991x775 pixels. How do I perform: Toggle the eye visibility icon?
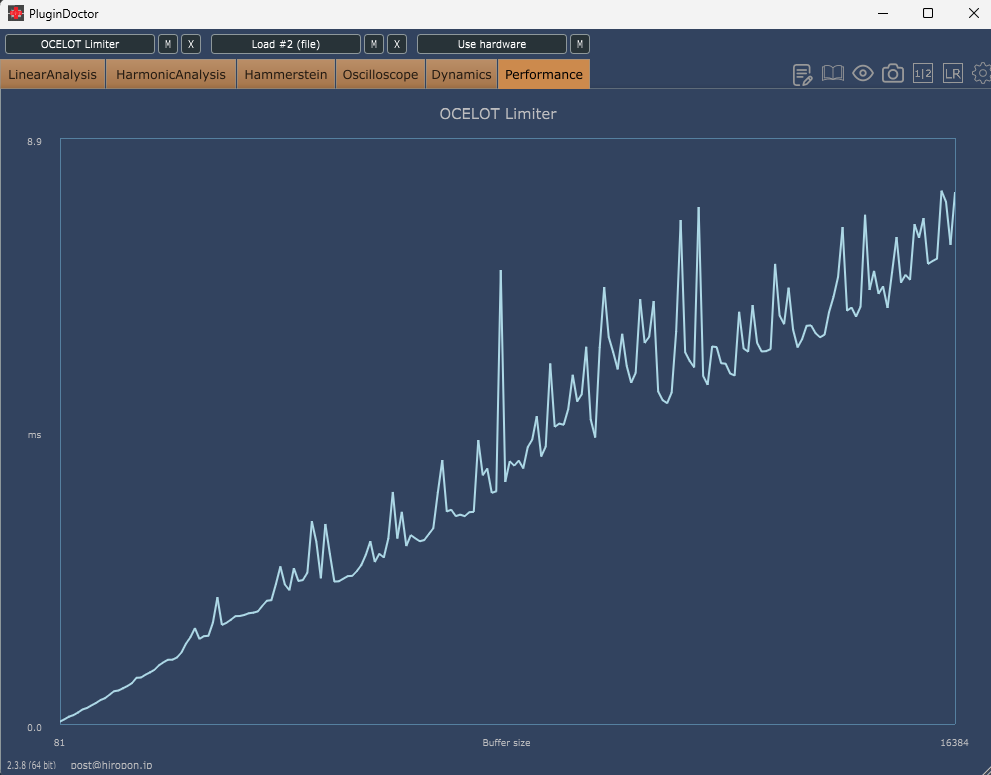coord(863,74)
